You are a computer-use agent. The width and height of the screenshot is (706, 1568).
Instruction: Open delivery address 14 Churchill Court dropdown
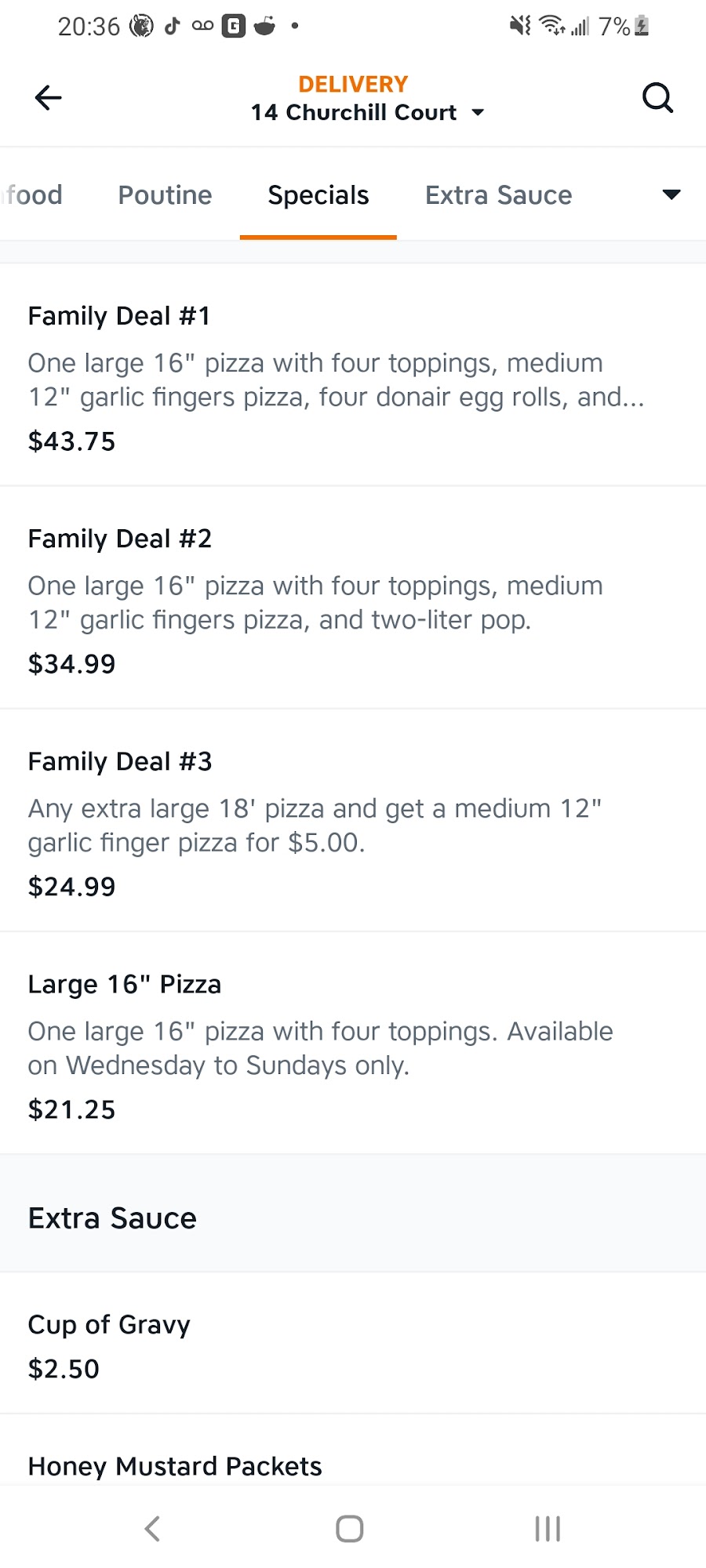tap(367, 113)
